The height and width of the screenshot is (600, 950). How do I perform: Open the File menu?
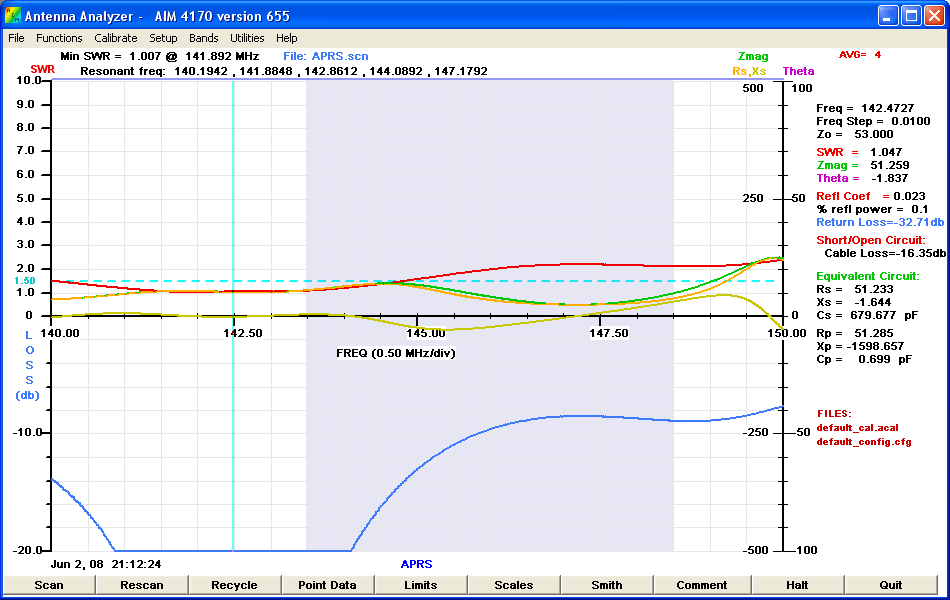point(16,38)
